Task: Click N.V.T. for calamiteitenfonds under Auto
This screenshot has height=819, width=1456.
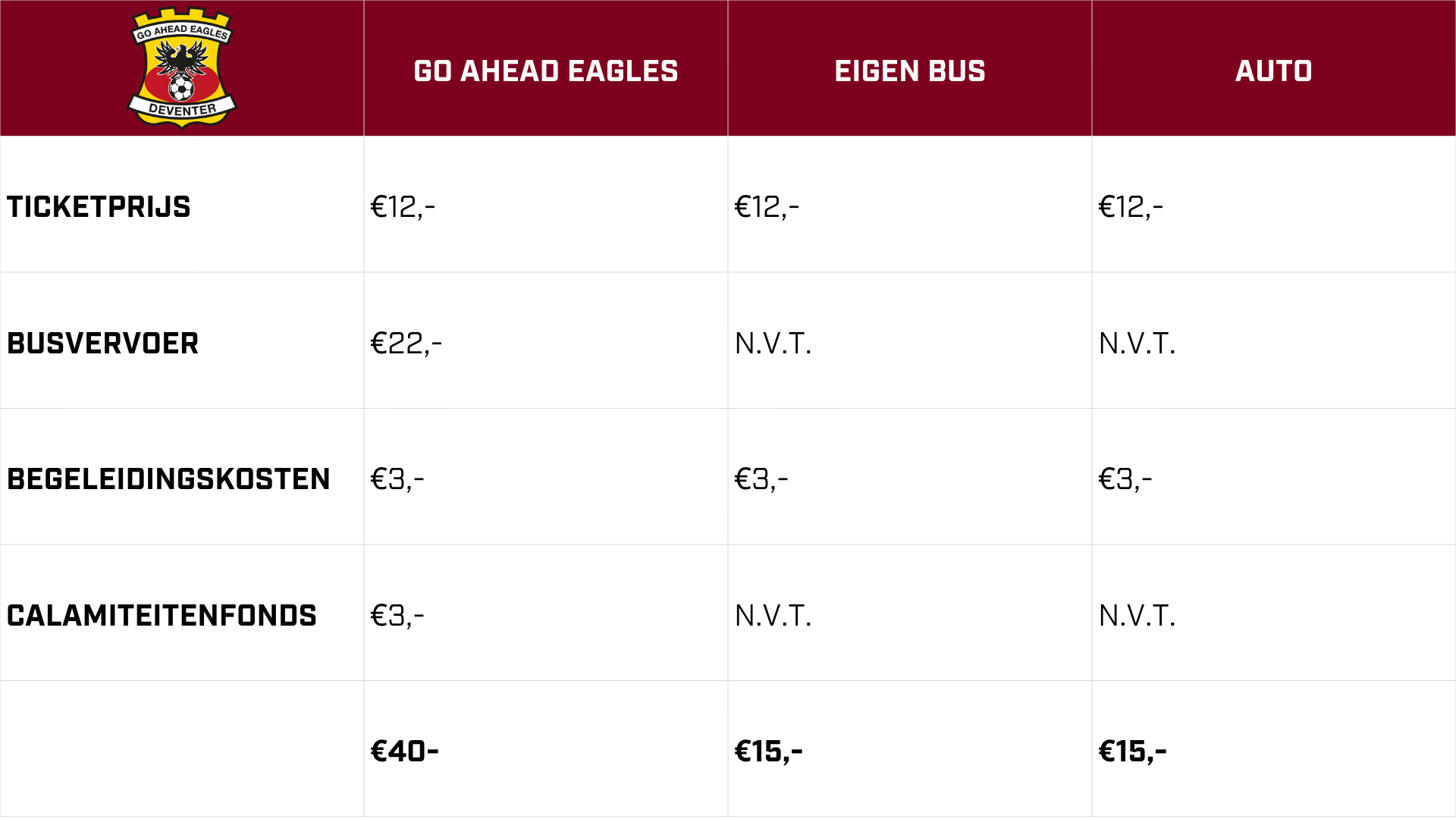Action: (x=1137, y=616)
